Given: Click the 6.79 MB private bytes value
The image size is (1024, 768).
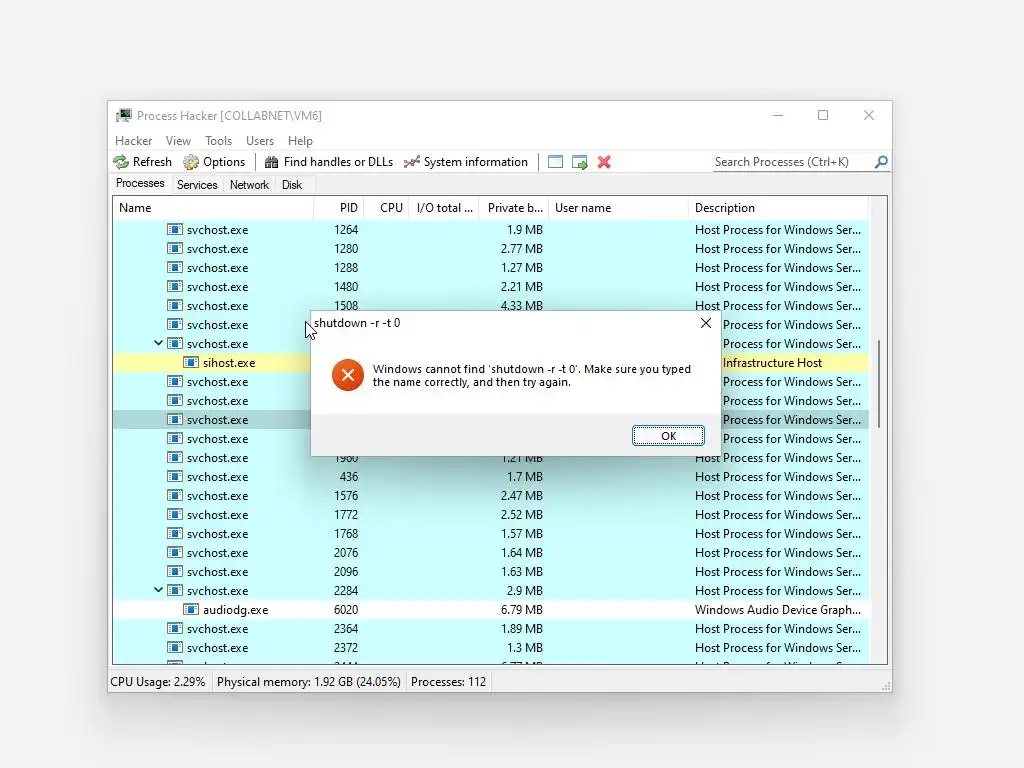Looking at the screenshot, I should point(521,609).
